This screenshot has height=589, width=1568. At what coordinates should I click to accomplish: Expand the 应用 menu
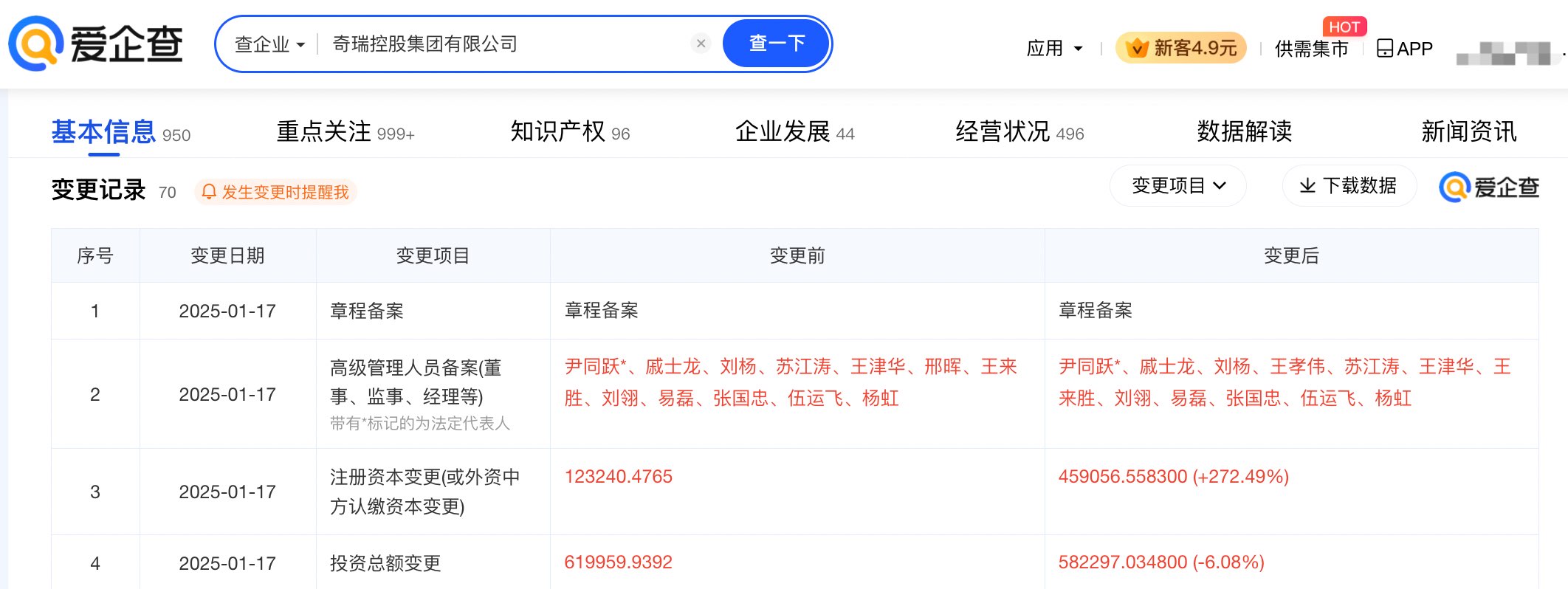(x=1054, y=49)
